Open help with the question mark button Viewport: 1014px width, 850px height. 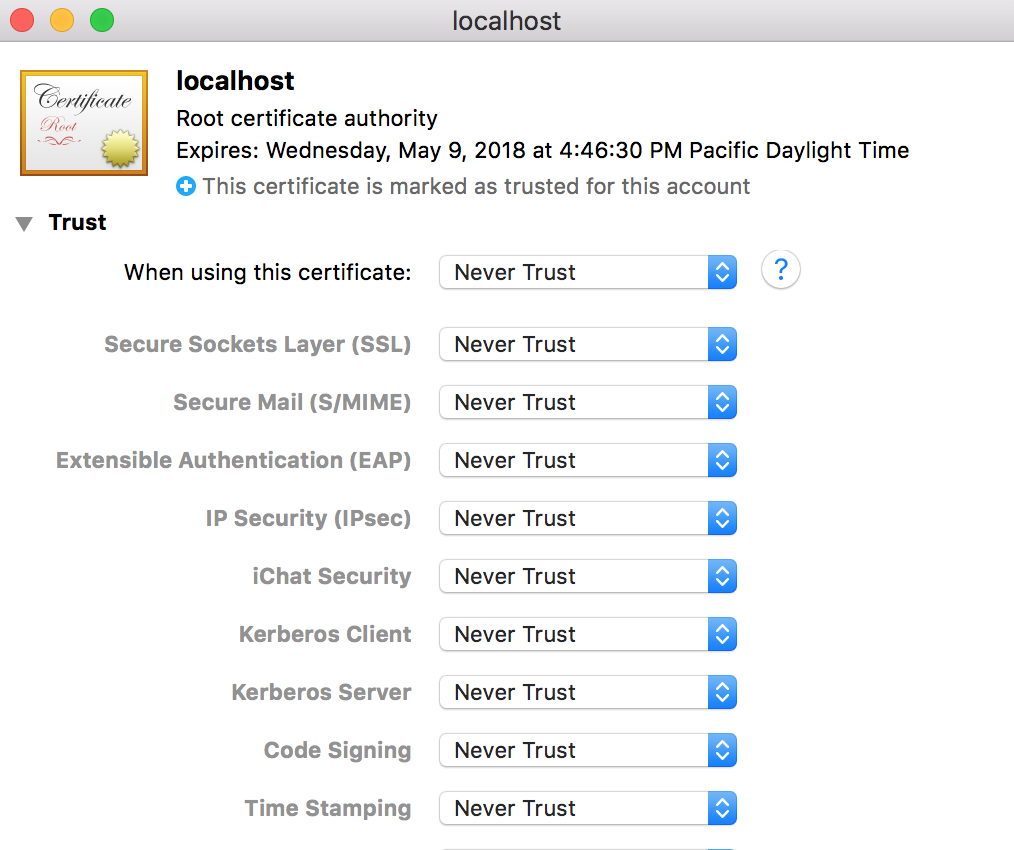click(x=781, y=270)
